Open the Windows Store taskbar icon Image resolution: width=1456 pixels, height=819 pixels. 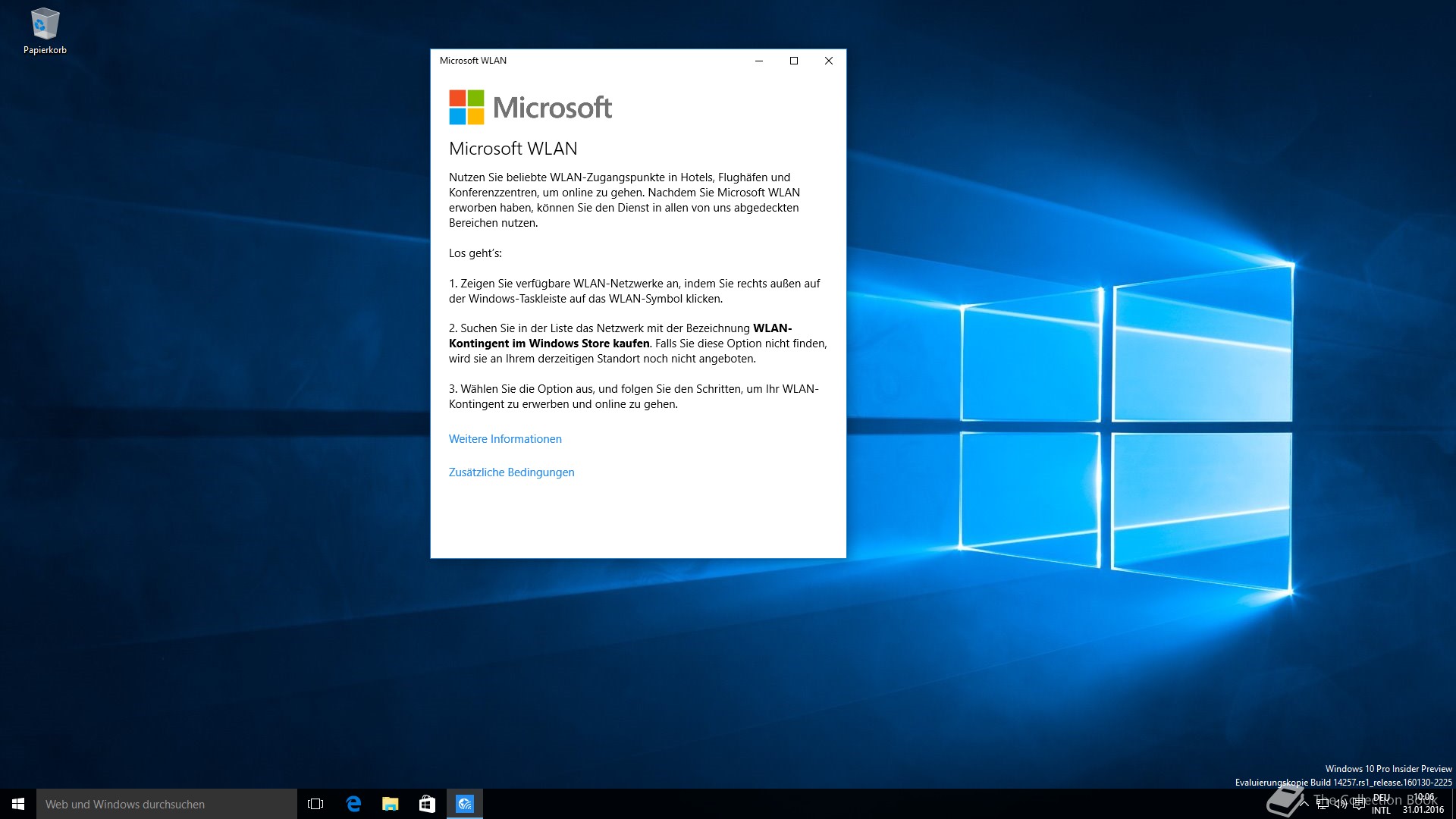pos(427,804)
